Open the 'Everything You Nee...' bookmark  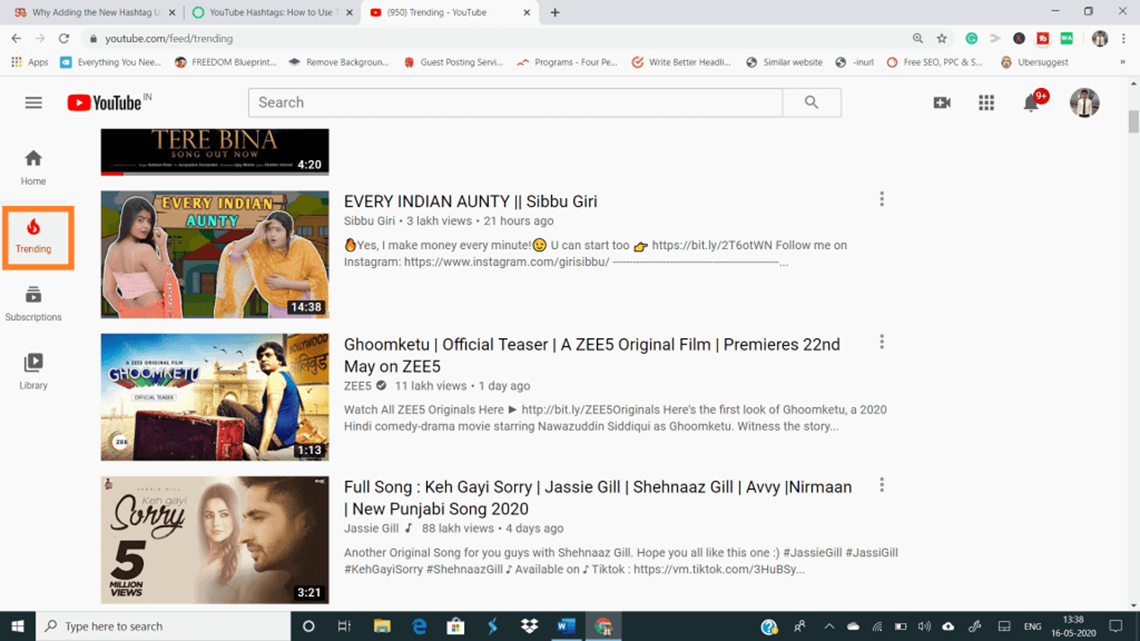click(x=111, y=63)
